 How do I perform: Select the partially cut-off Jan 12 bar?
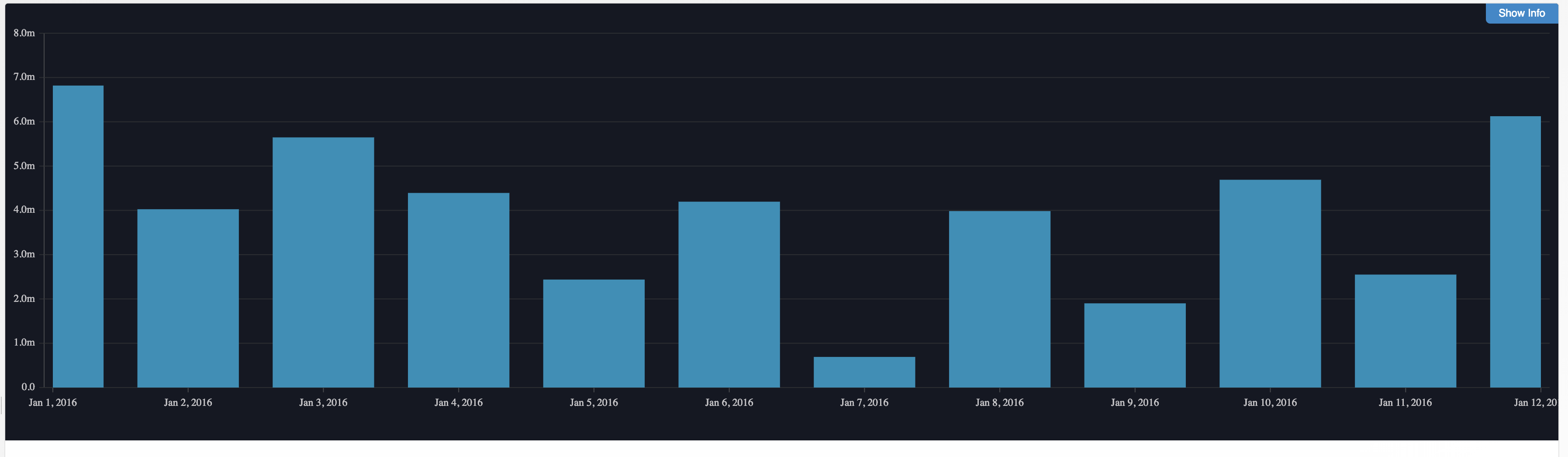[x=1515, y=251]
